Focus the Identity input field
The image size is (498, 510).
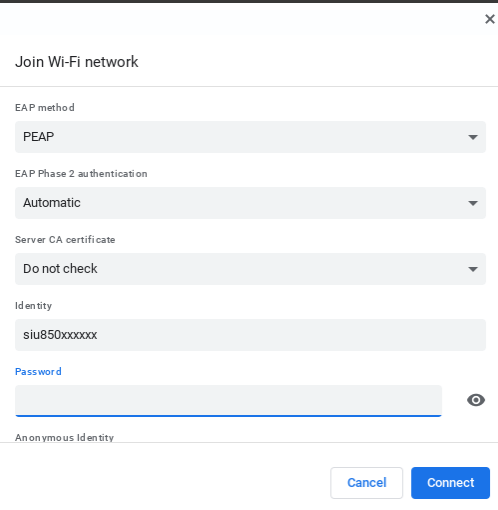point(250,335)
